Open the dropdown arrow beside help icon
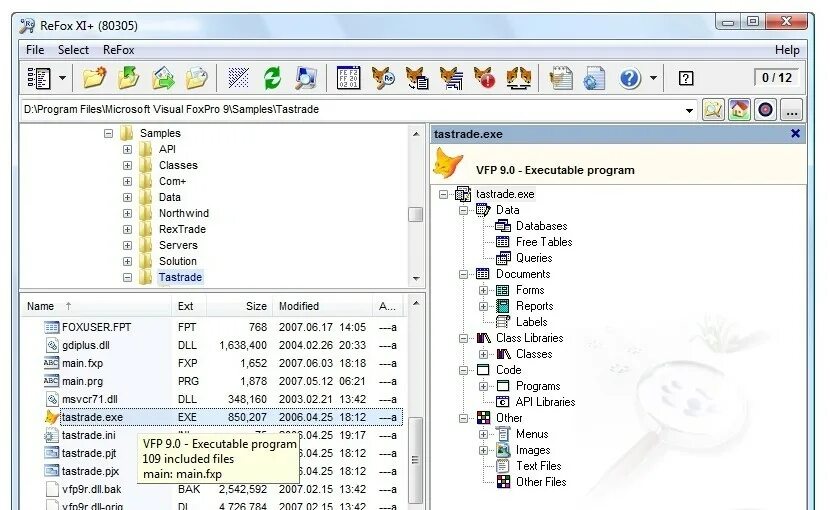This screenshot has height=510, width=830. (x=654, y=78)
